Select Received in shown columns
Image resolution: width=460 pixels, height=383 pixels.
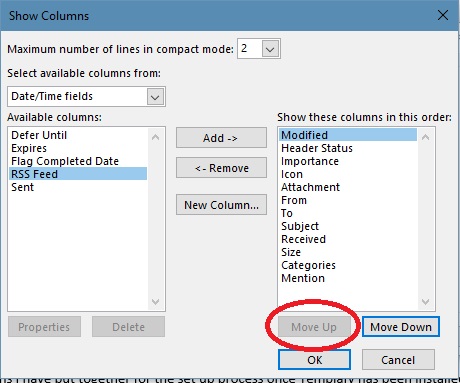(x=348, y=239)
